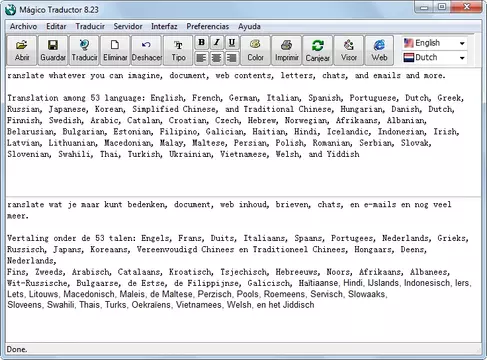Align text center in toolbar
Viewport: 487px width, 360px height.
tap(217, 58)
